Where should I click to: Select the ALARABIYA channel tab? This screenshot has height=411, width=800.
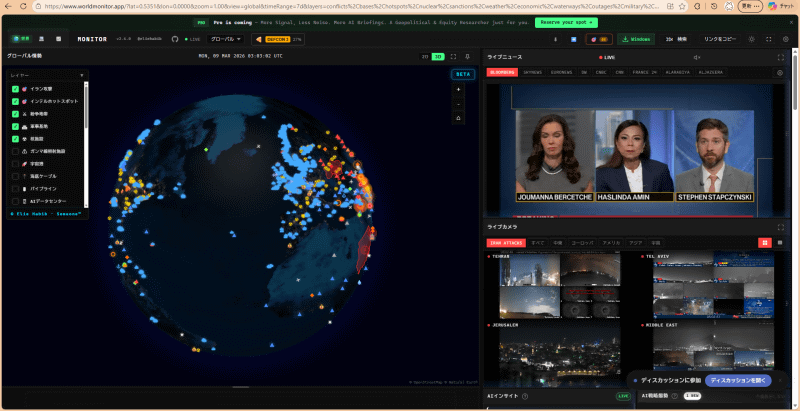pyautogui.click(x=678, y=73)
